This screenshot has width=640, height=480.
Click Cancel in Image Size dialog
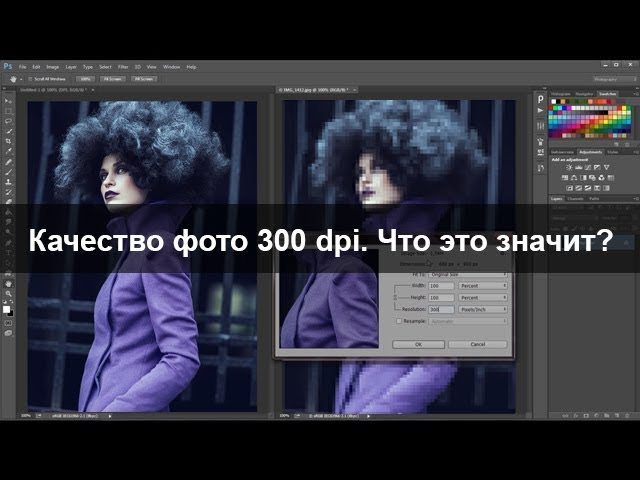[x=478, y=344]
